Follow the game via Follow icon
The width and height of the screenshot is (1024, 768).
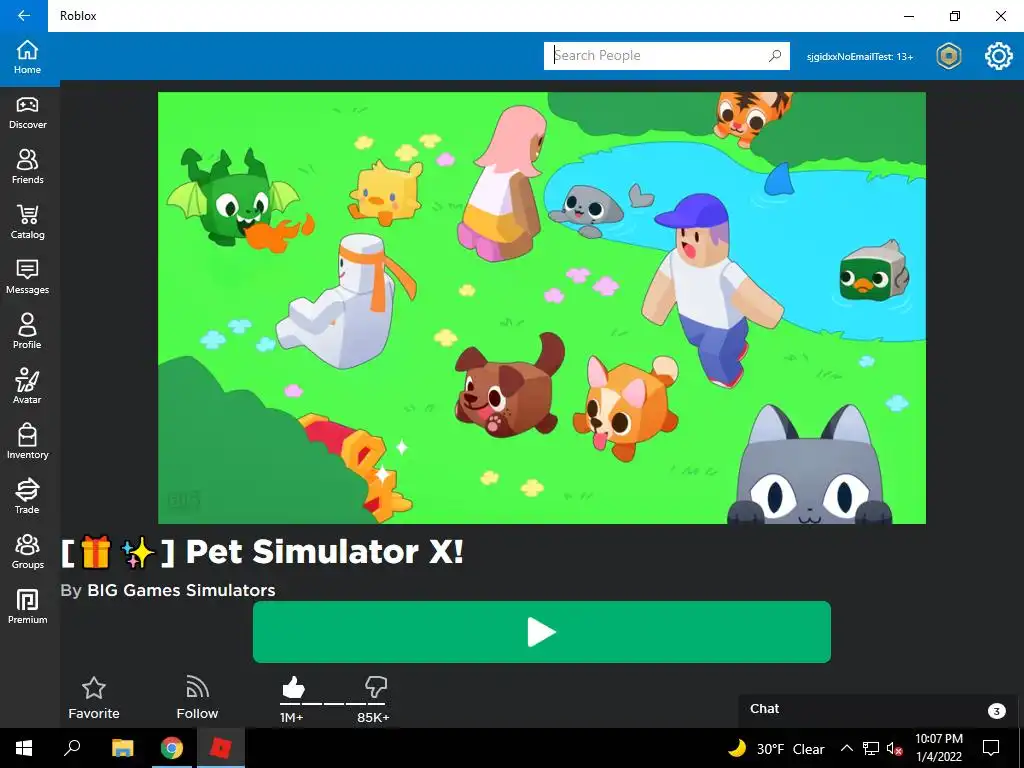[x=197, y=697]
